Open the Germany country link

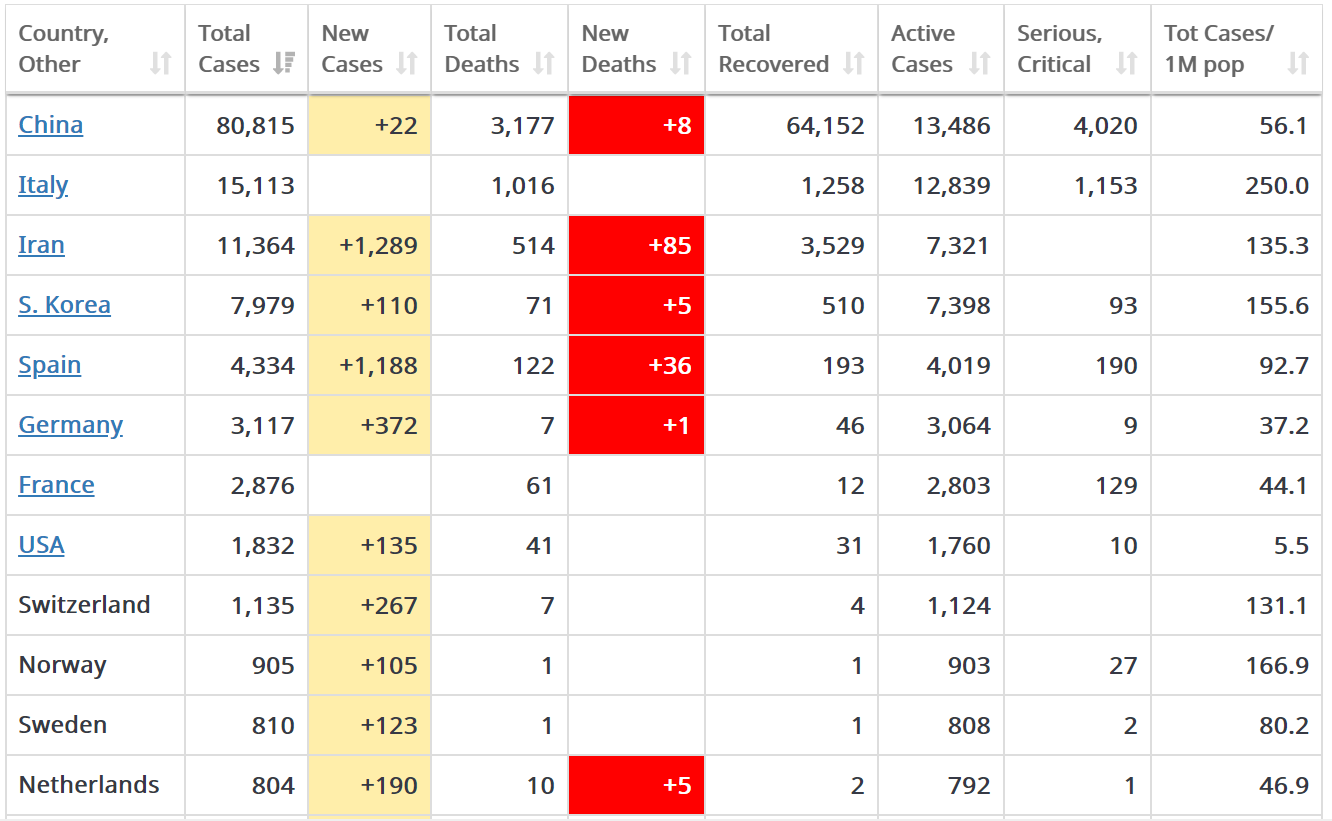pos(70,425)
